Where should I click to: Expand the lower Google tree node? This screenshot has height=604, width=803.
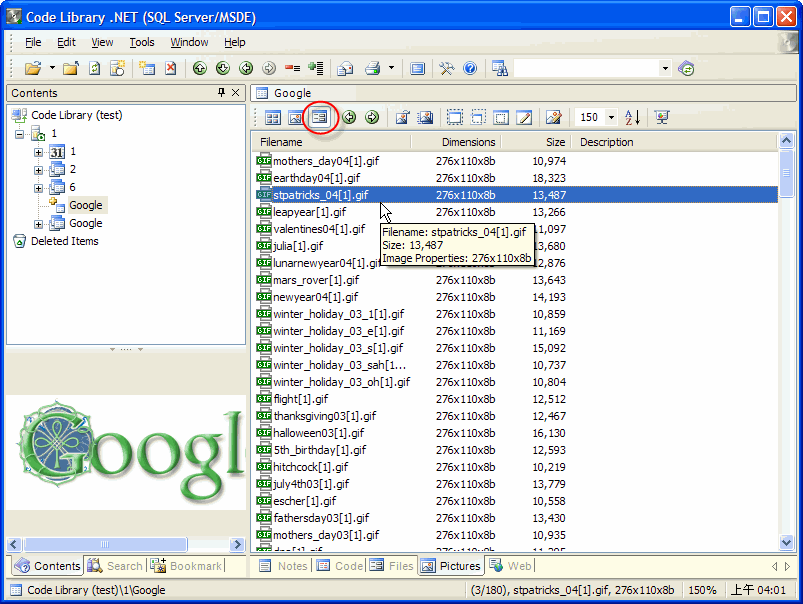(38, 224)
